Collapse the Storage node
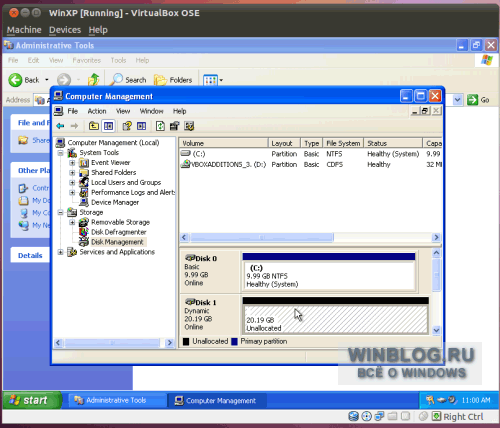This screenshot has width=500, height=428. coord(60,212)
